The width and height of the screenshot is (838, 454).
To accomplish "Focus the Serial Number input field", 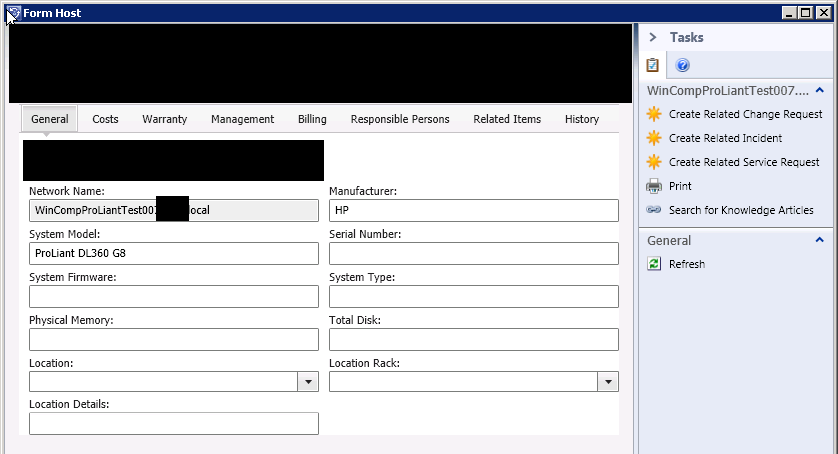I will click(473, 253).
